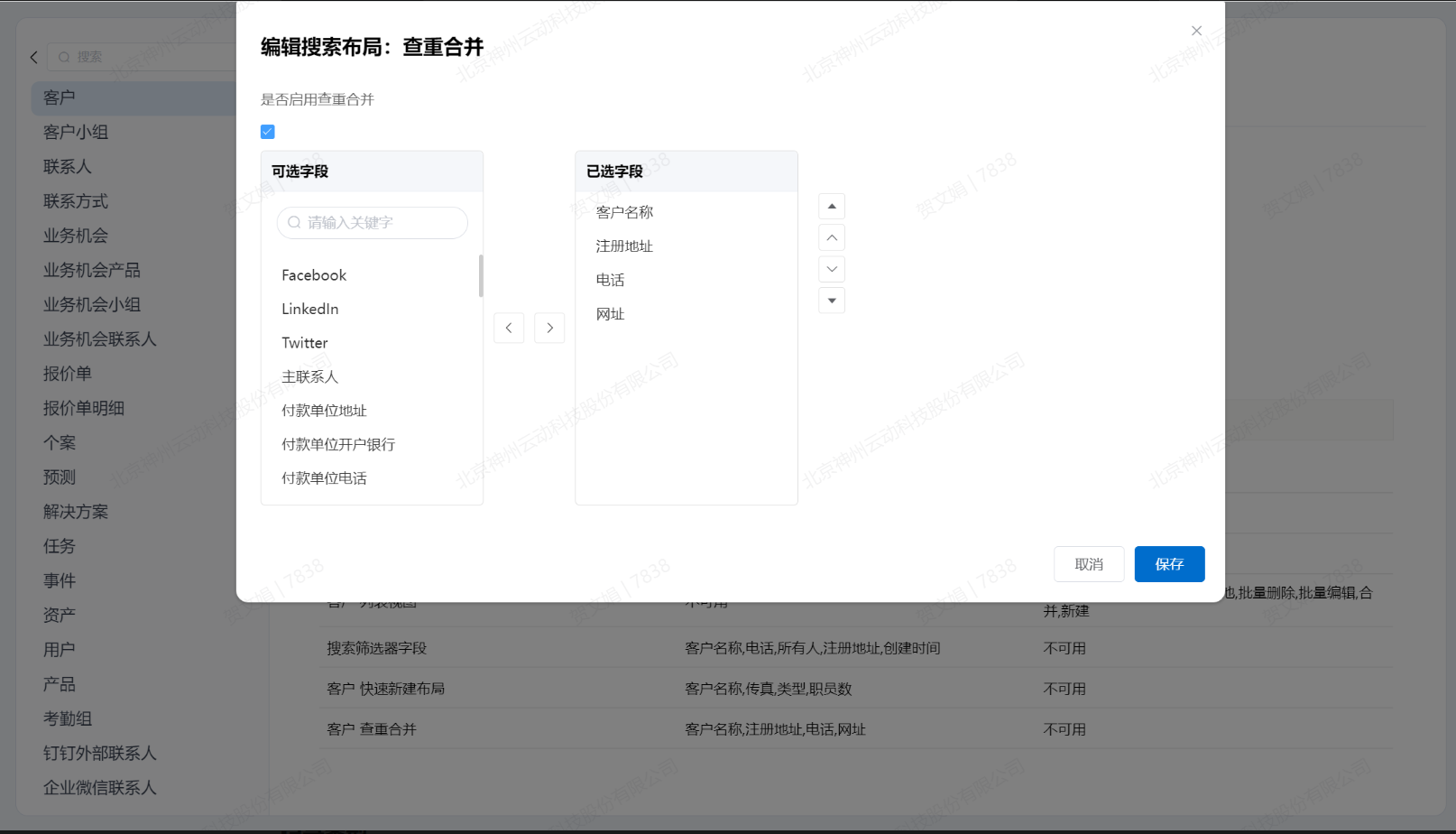Click the left arrow to remove field
The height and width of the screenshot is (834, 1456).
[x=509, y=328]
